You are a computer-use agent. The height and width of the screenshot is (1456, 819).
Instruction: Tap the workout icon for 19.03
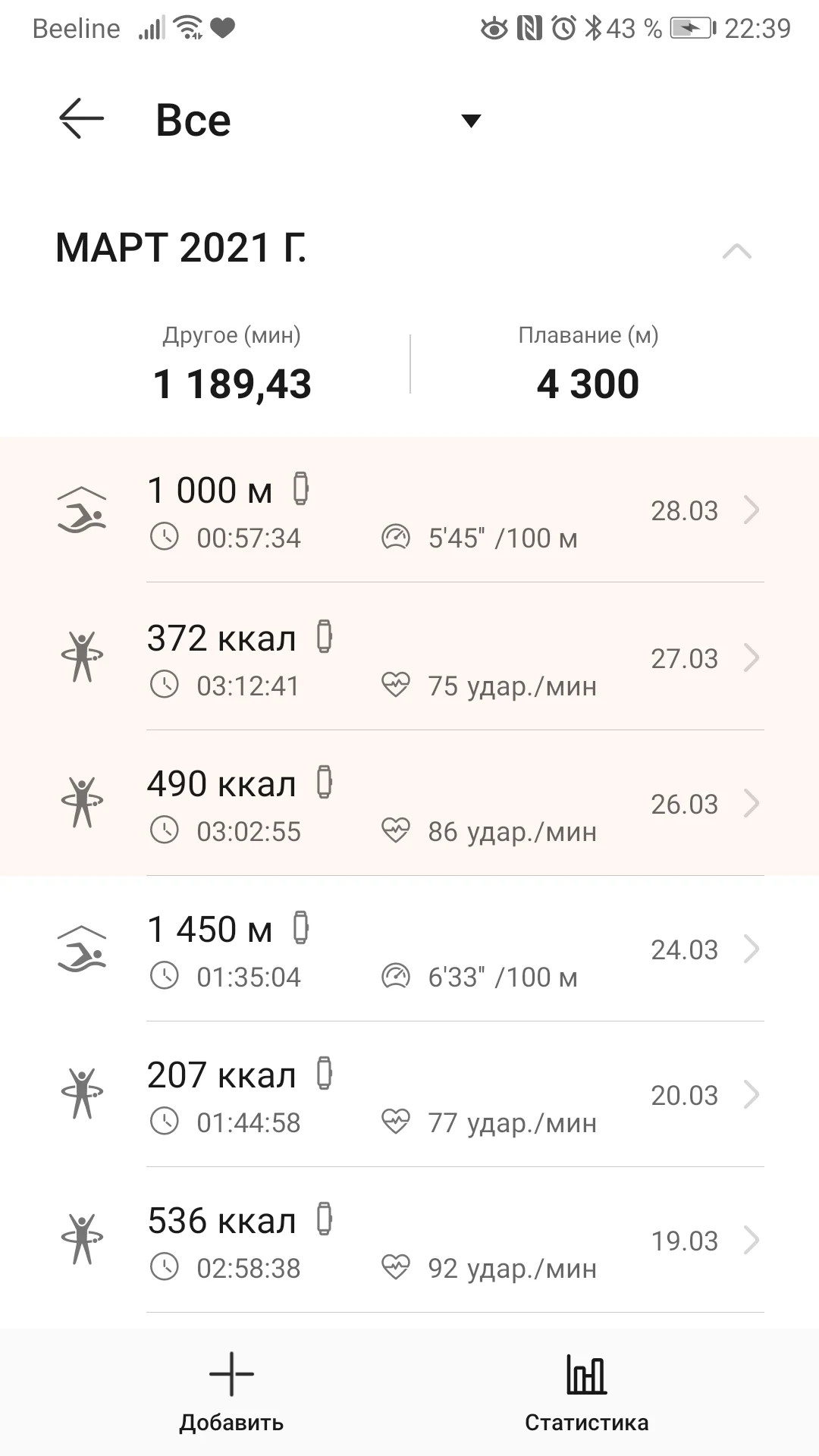click(x=82, y=1240)
